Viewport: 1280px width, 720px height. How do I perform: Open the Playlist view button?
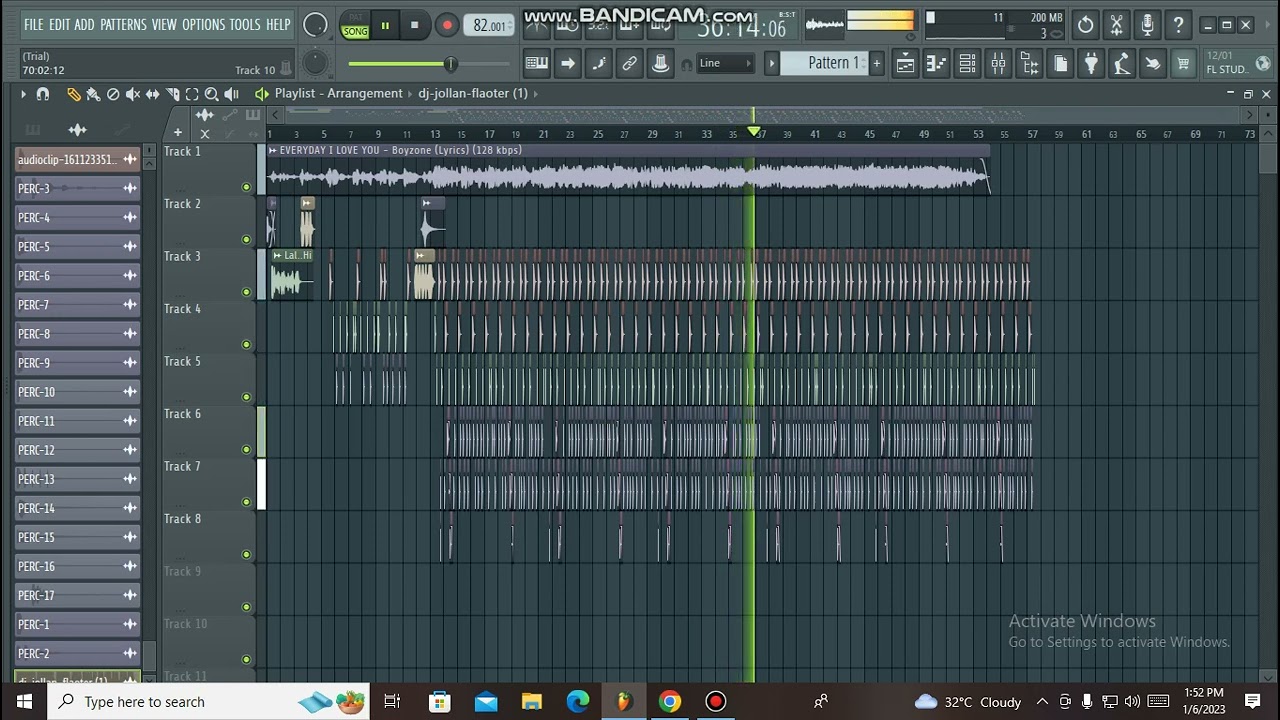(x=905, y=64)
